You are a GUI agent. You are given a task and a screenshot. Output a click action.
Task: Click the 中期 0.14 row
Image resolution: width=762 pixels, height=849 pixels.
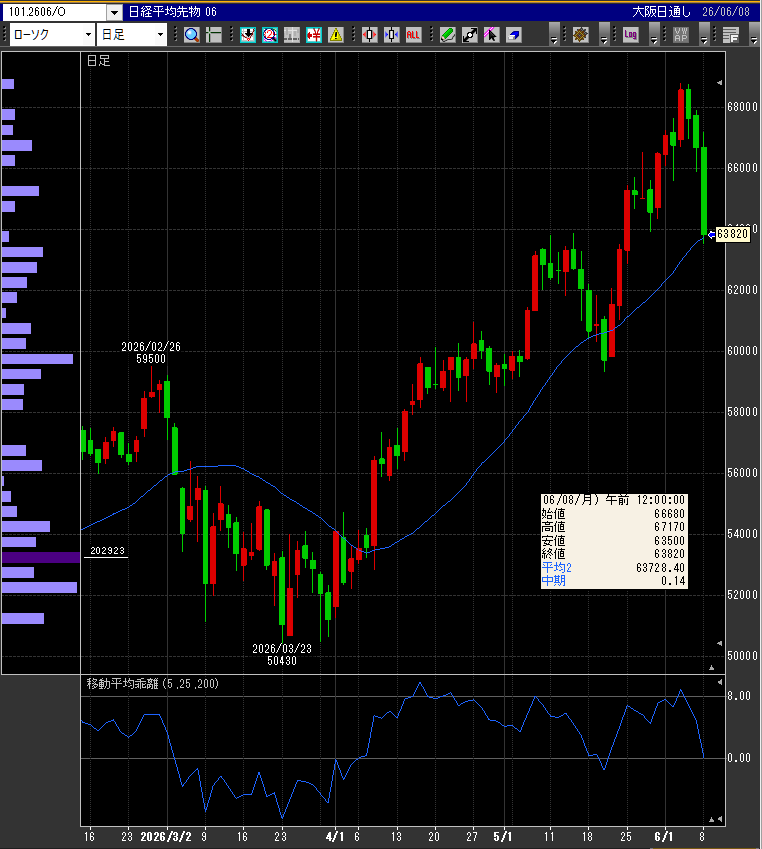click(x=614, y=581)
